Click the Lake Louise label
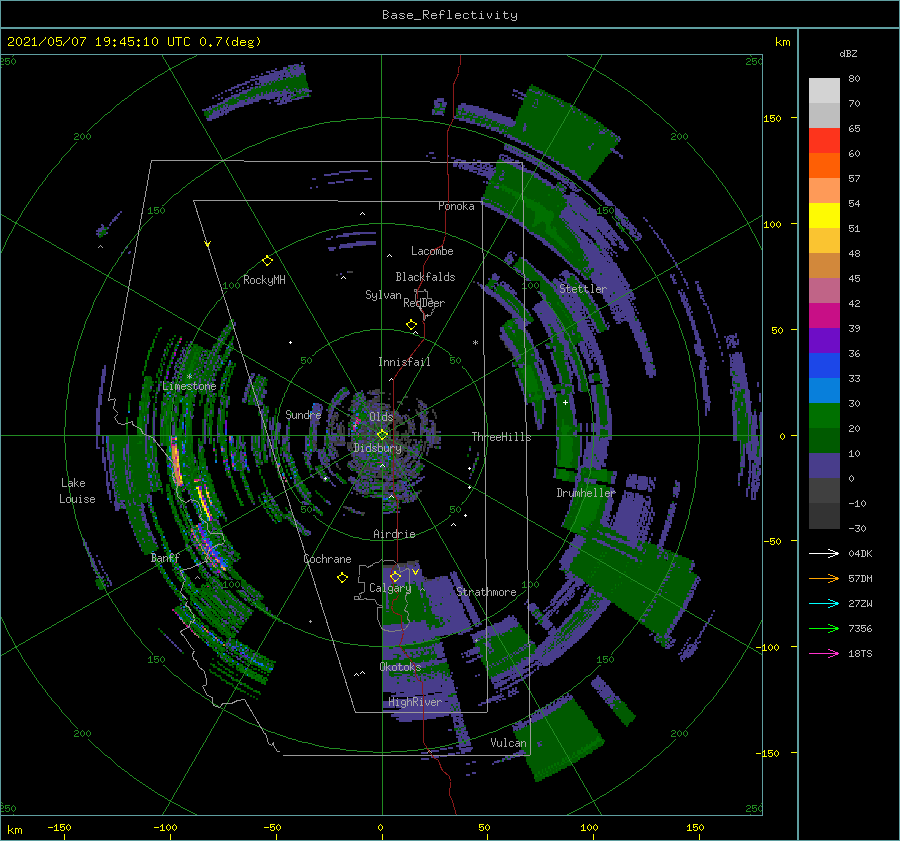Image resolution: width=900 pixels, height=841 pixels. click(x=77, y=491)
